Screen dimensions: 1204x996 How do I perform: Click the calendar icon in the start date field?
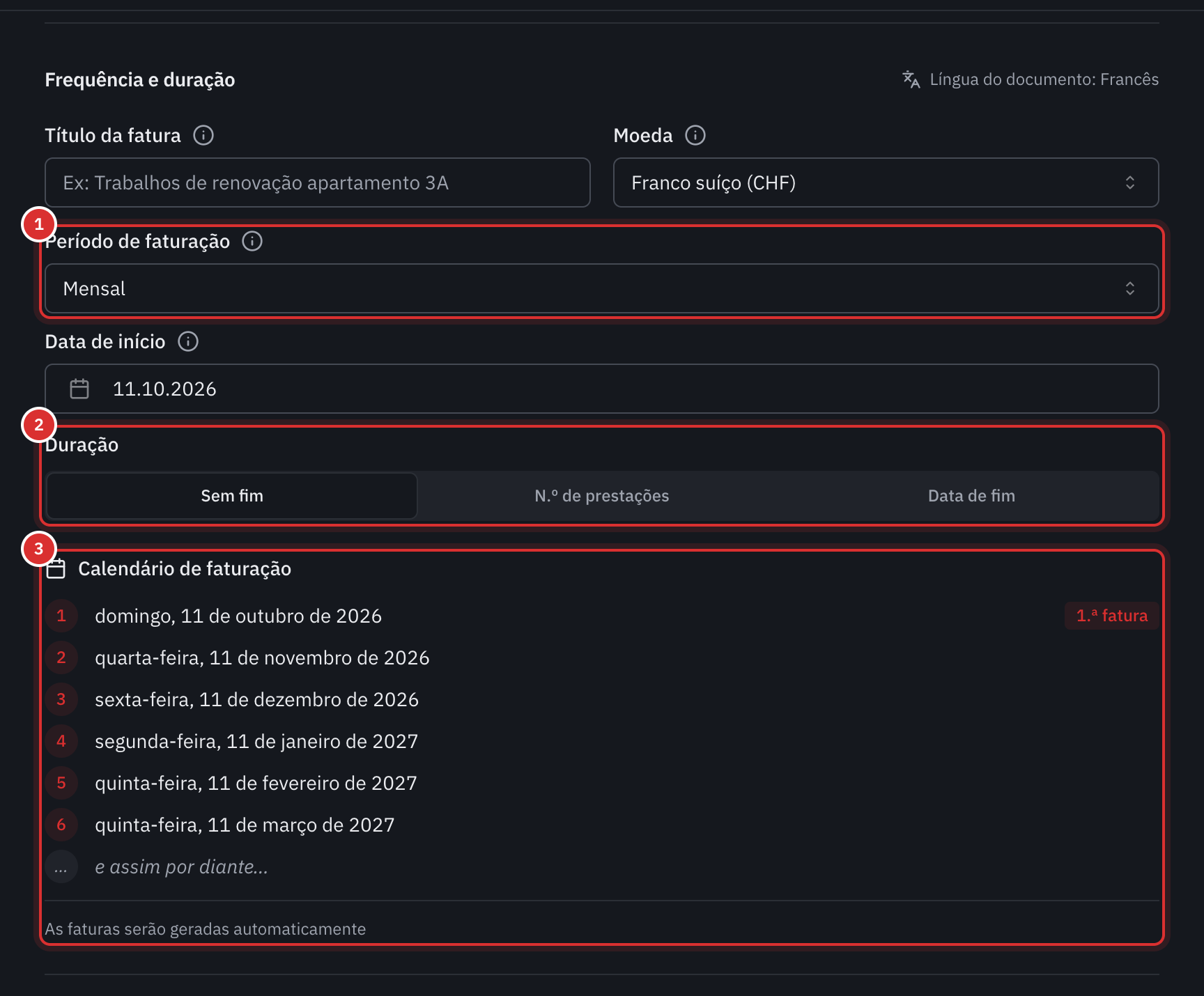pyautogui.click(x=79, y=389)
